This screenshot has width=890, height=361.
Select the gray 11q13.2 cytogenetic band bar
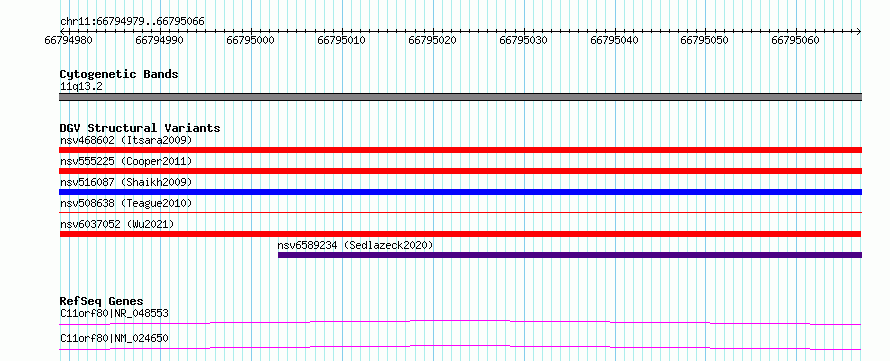tap(460, 97)
